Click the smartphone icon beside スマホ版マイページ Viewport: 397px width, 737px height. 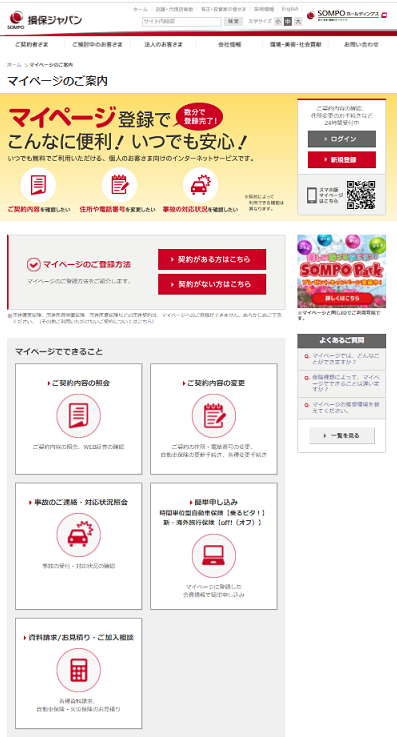(x=311, y=195)
